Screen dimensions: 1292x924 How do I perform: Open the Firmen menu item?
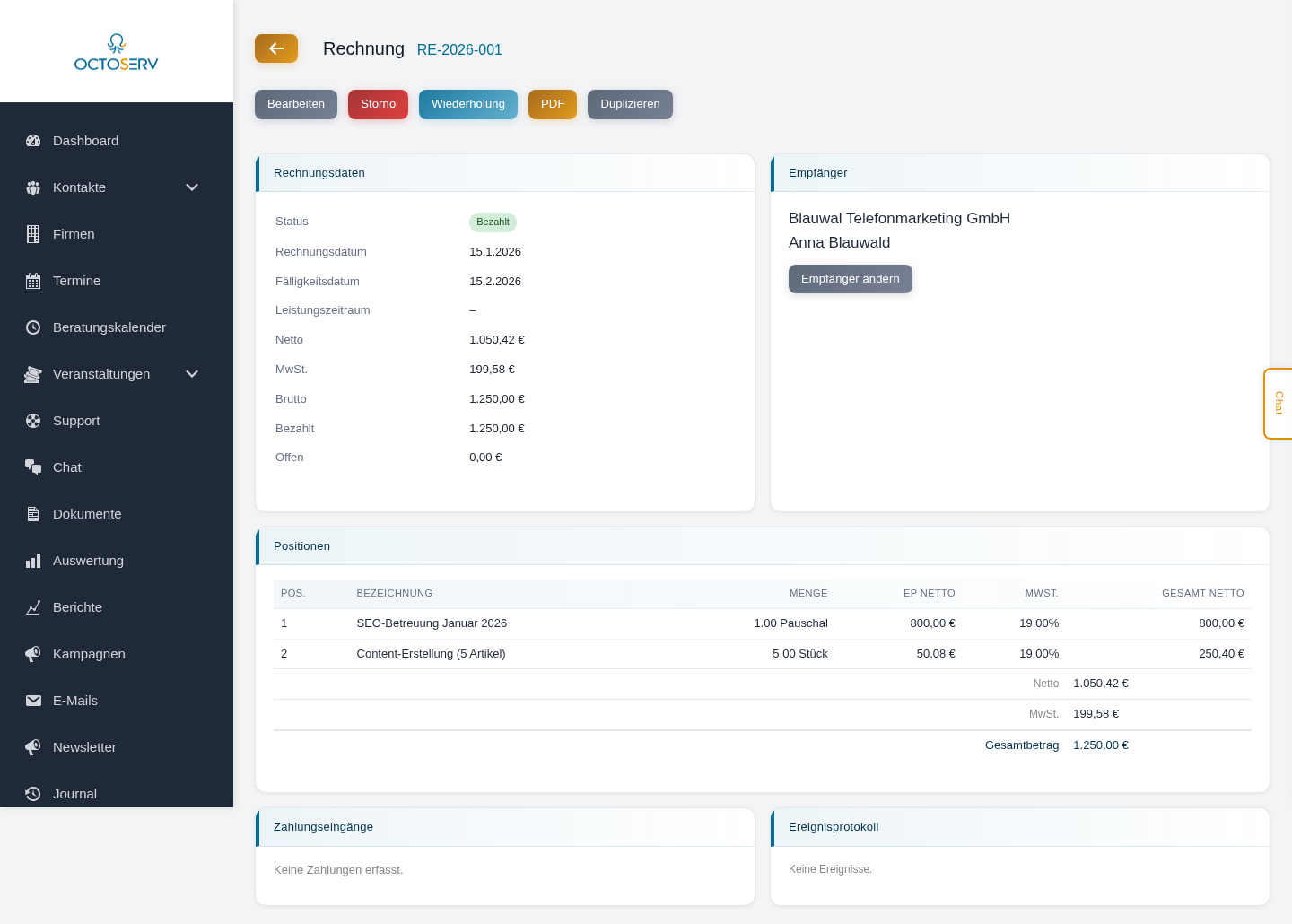117,234
